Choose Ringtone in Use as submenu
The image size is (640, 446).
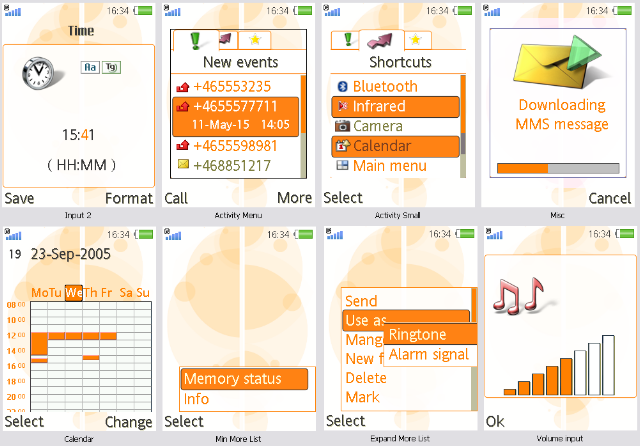click(x=430, y=335)
